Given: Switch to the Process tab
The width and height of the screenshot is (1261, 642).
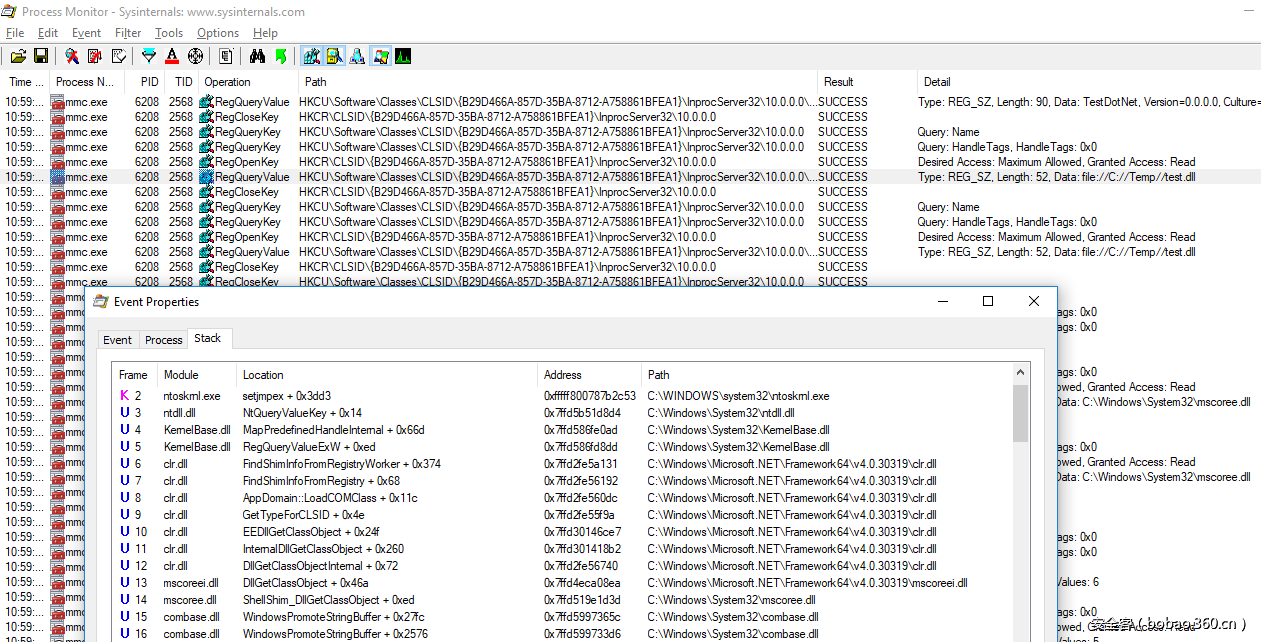Looking at the screenshot, I should [x=164, y=340].
